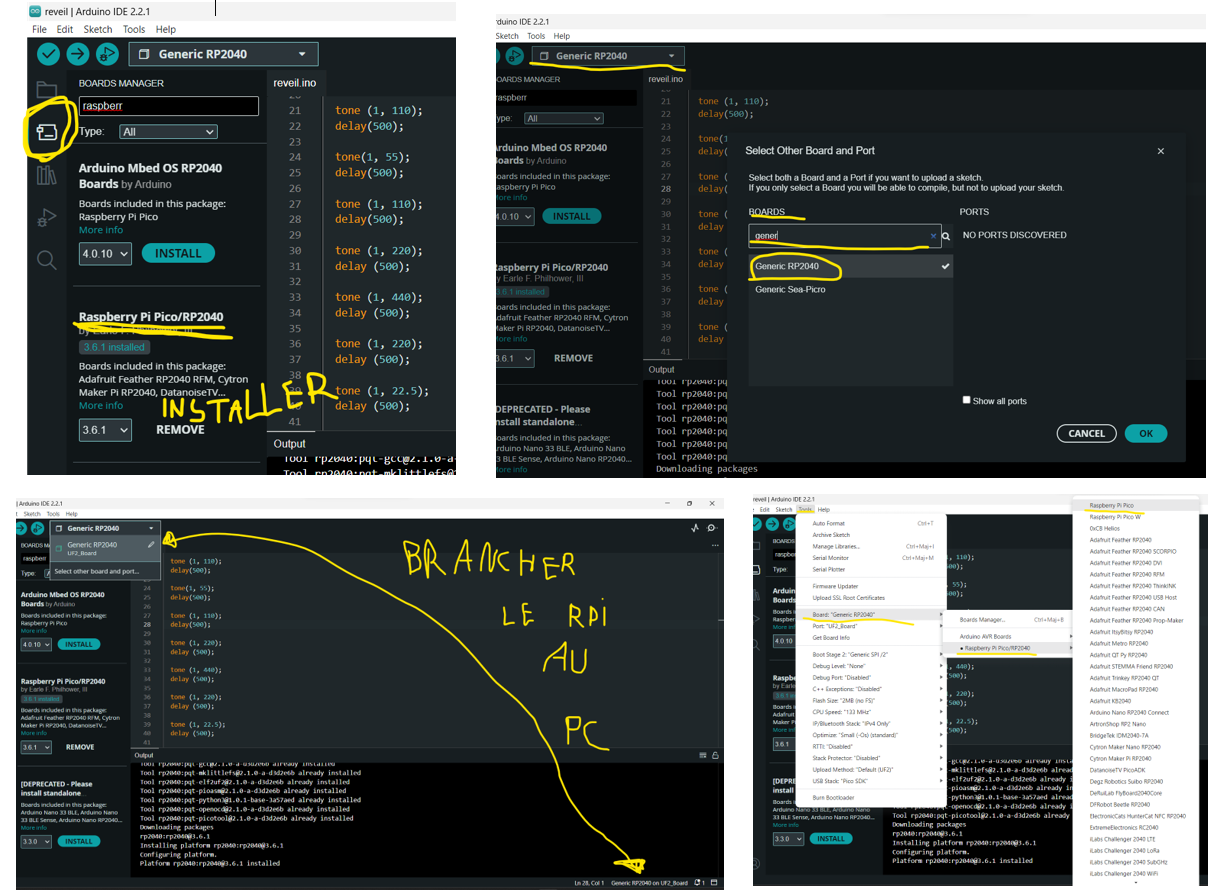Screen dimensions: 1216x893
Task: Open the 3.3.0 version dropdown in bottom-left screenshot
Action: (x=36, y=842)
